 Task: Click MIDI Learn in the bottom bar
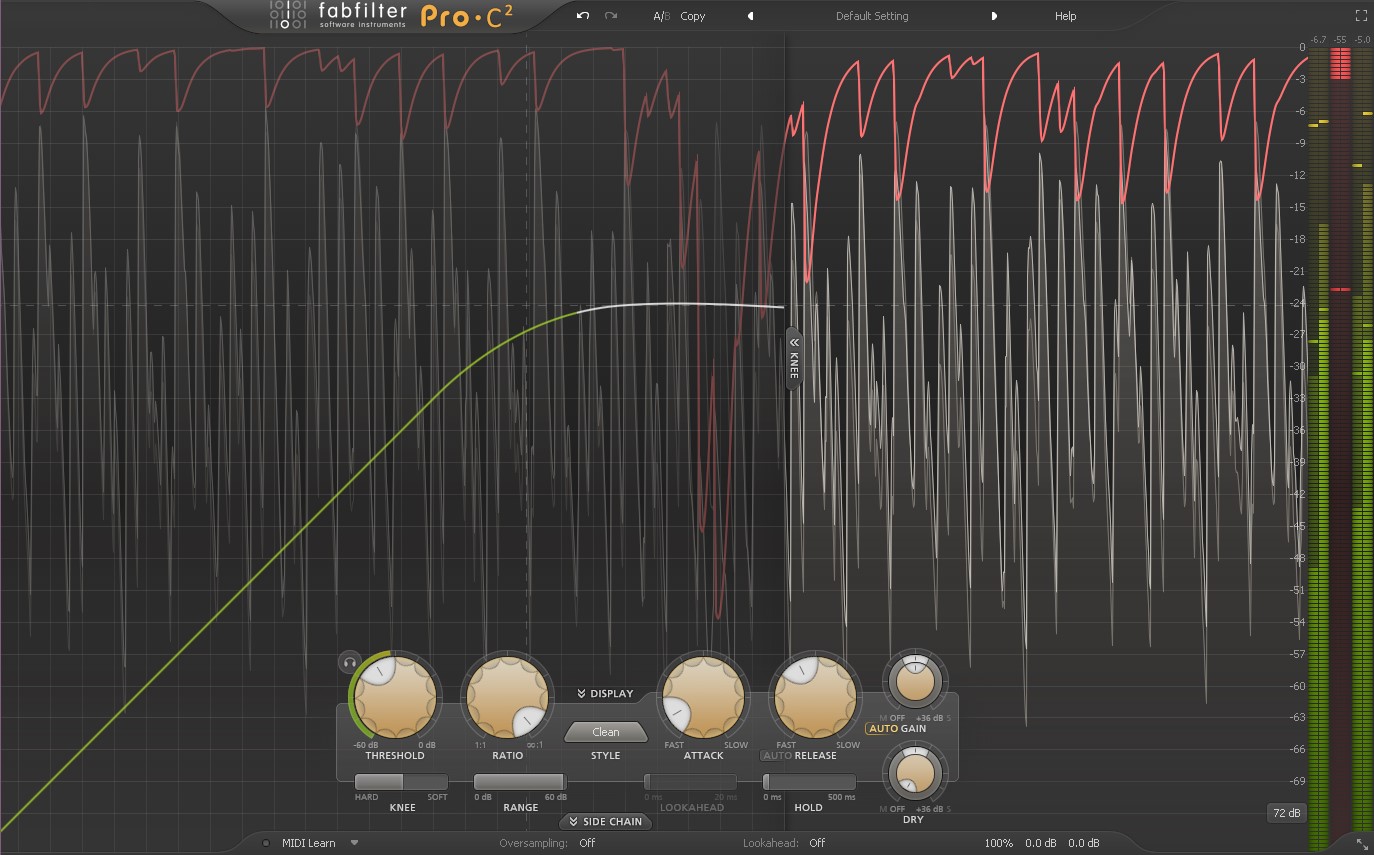(x=309, y=843)
